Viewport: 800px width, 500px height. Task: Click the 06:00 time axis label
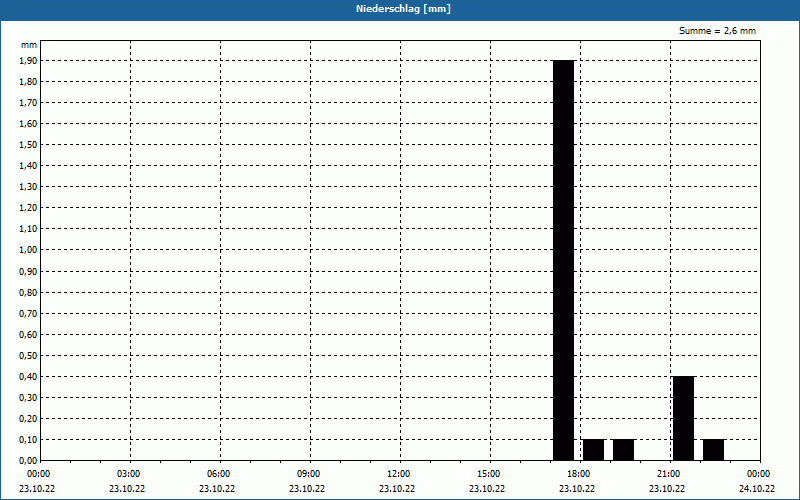click(x=218, y=474)
